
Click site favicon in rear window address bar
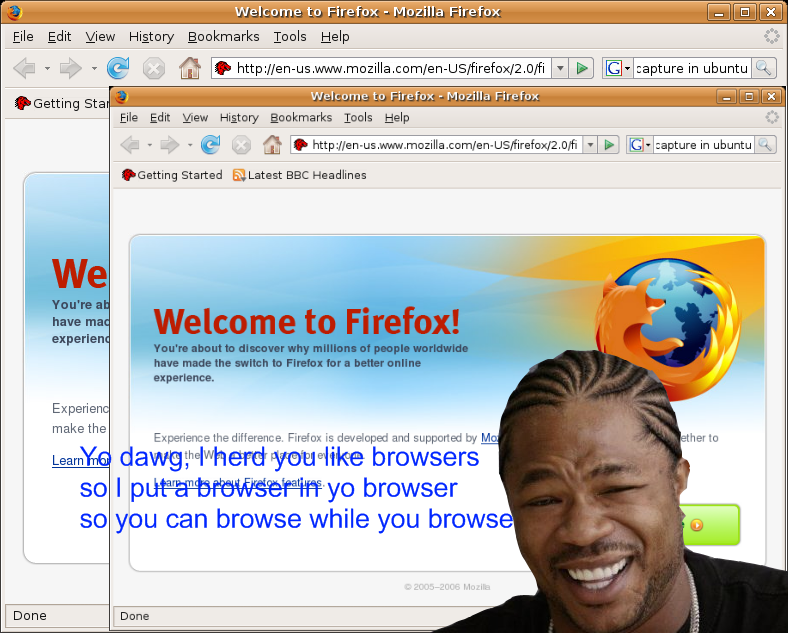click(223, 68)
